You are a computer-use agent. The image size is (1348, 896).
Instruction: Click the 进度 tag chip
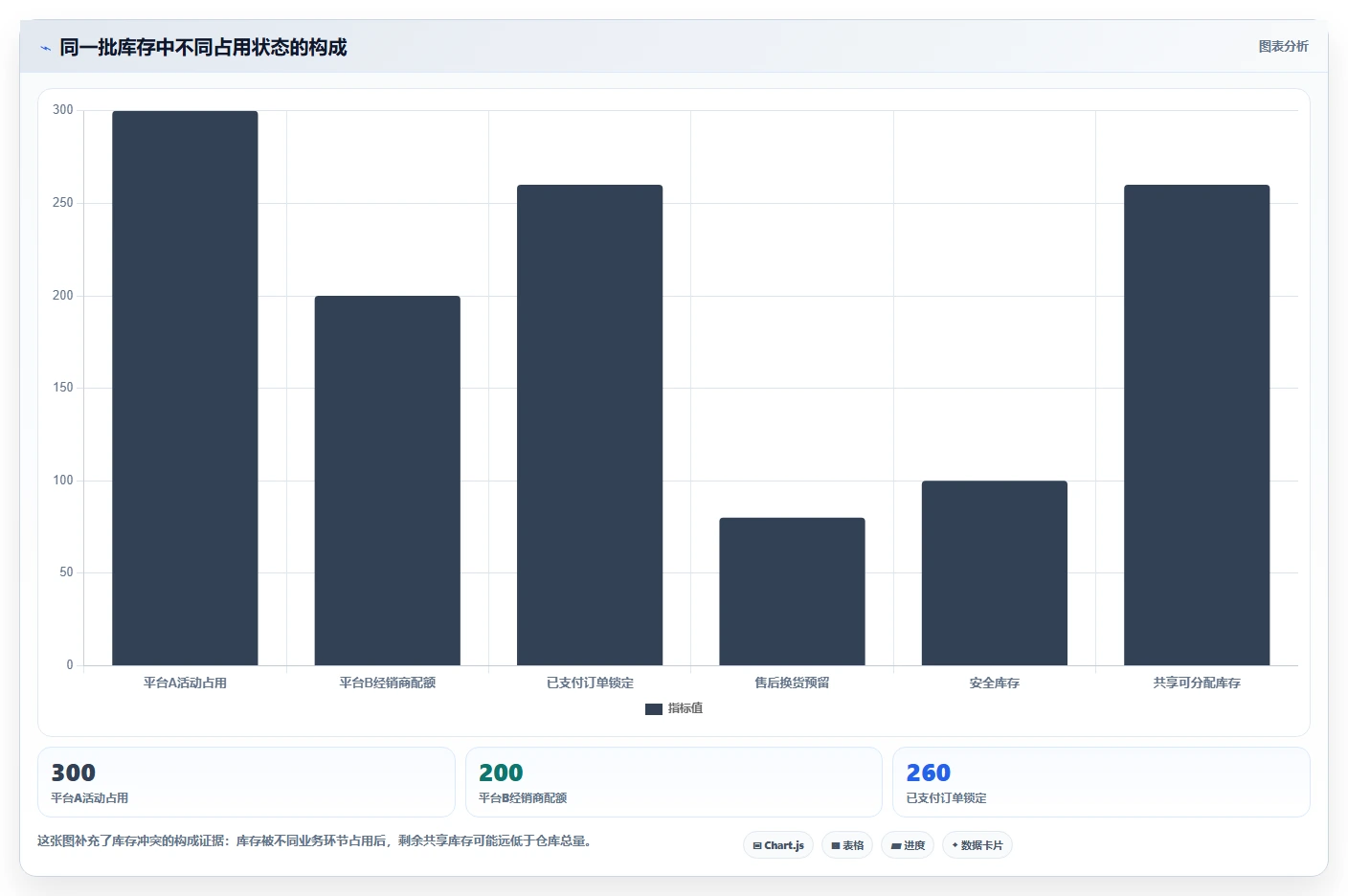coord(908,845)
